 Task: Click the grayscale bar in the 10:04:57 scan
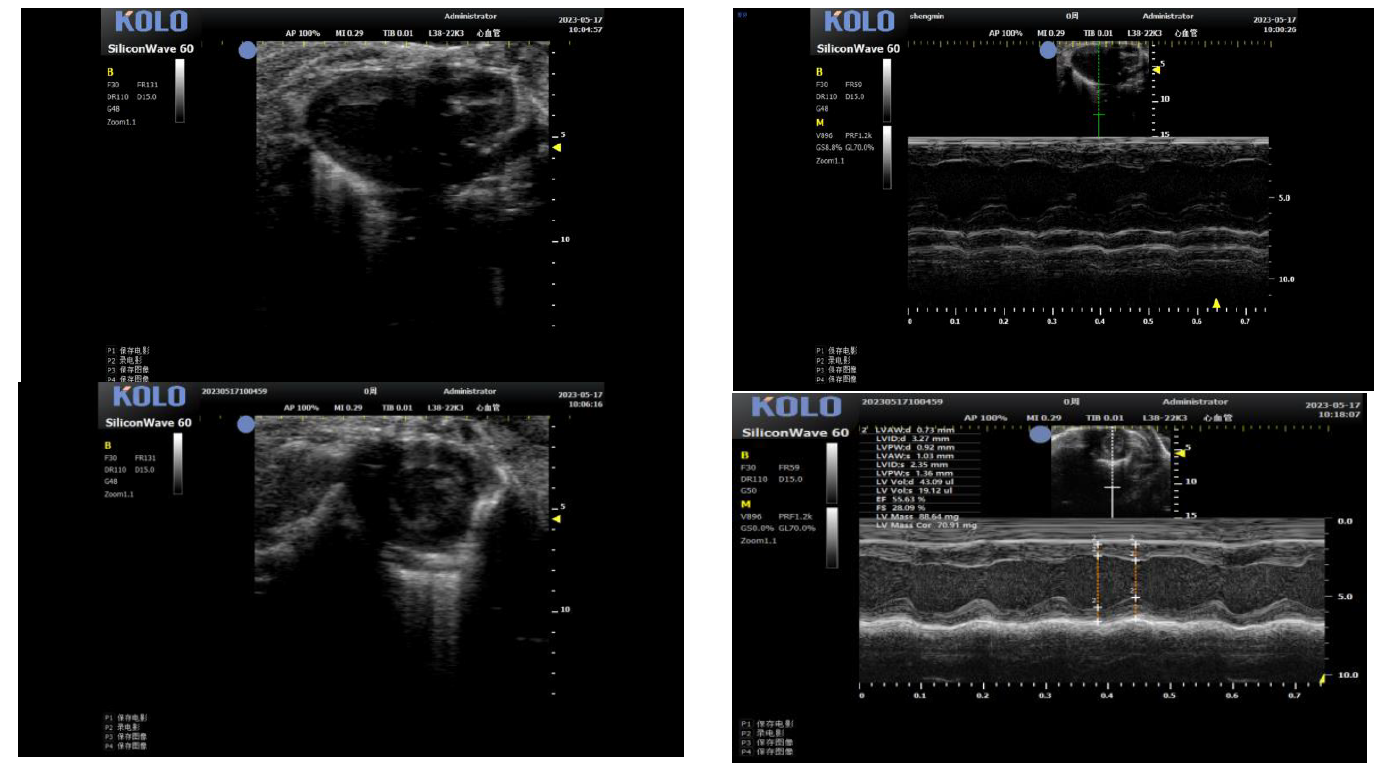pos(179,91)
